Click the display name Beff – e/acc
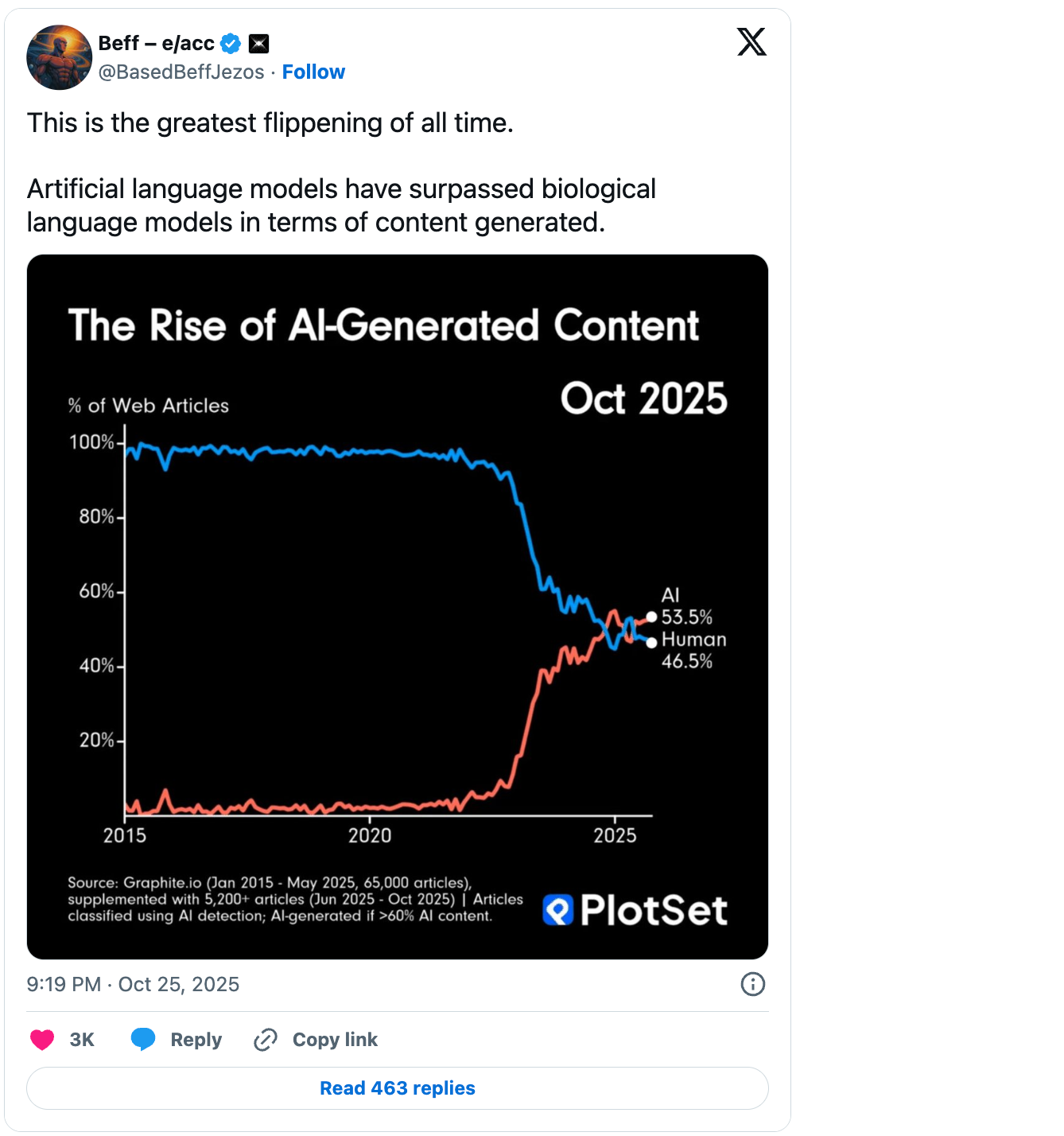The width and height of the screenshot is (1064, 1136). click(x=157, y=43)
